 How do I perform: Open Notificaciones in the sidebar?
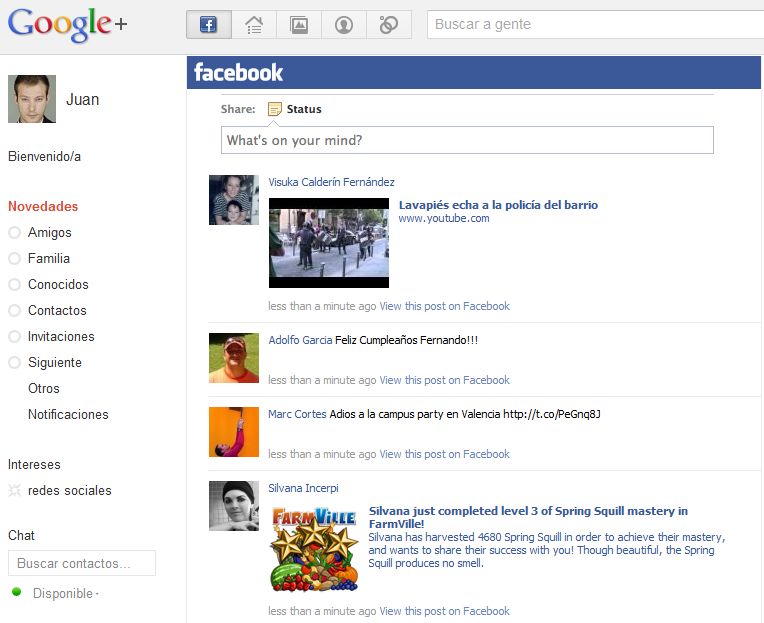[x=68, y=414]
